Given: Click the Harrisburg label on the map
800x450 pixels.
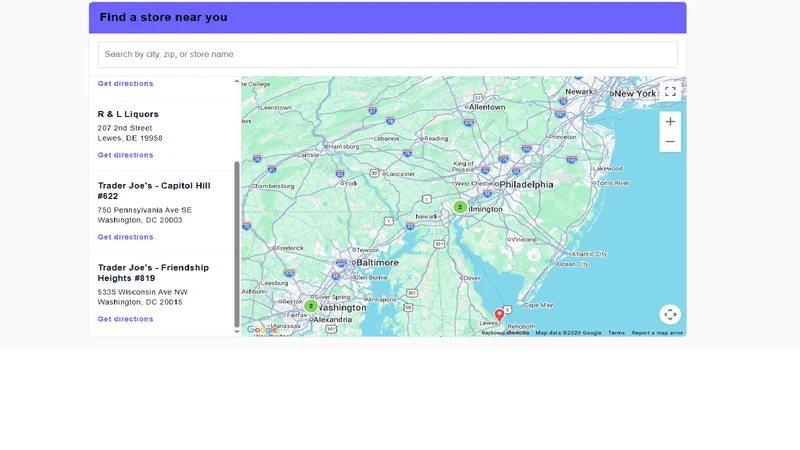Looking at the screenshot, I should [x=344, y=146].
